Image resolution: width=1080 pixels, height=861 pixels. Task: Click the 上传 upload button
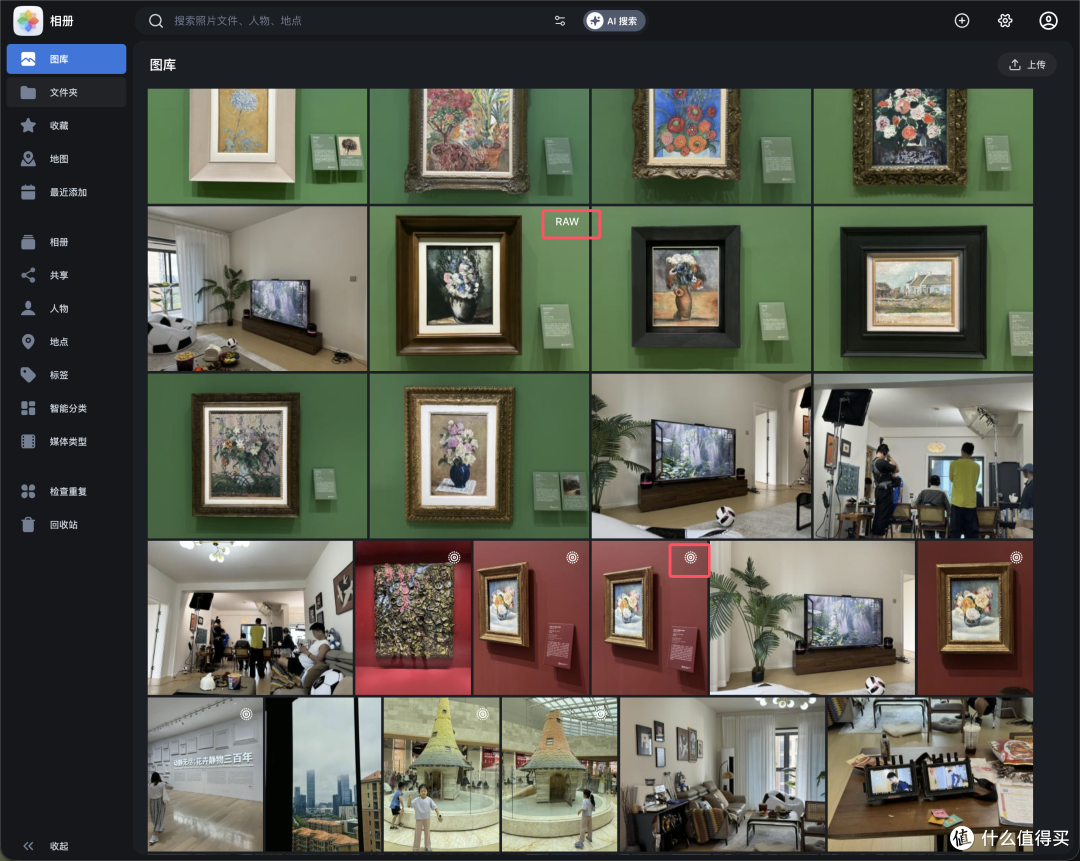click(x=1027, y=65)
